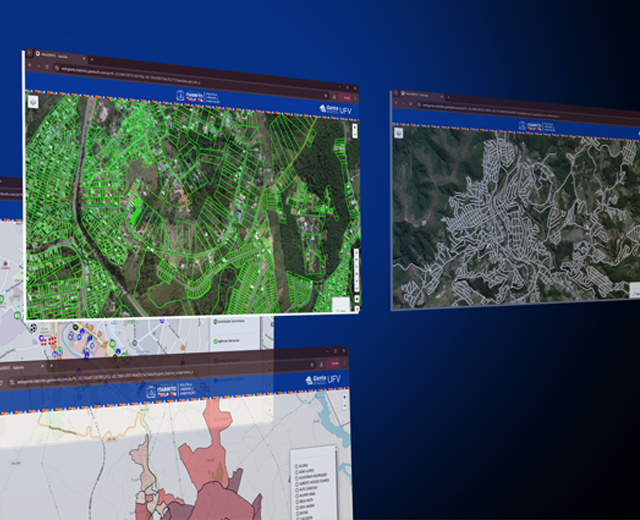Open the layers icon on the gray street map
Image resolution: width=640 pixels, height=520 pixels.
(398, 131)
